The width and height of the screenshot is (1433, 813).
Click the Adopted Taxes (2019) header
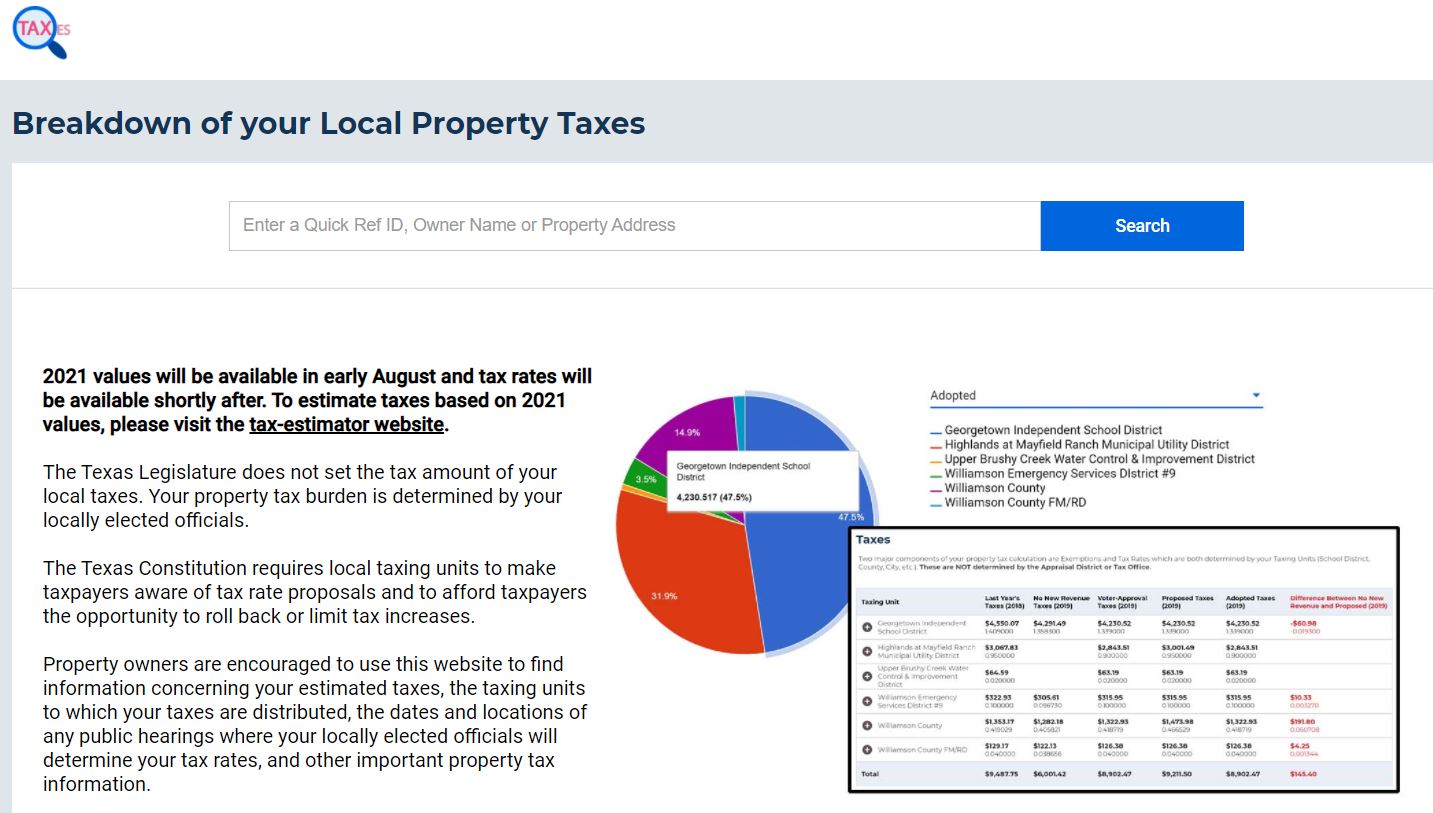[x=1251, y=602]
